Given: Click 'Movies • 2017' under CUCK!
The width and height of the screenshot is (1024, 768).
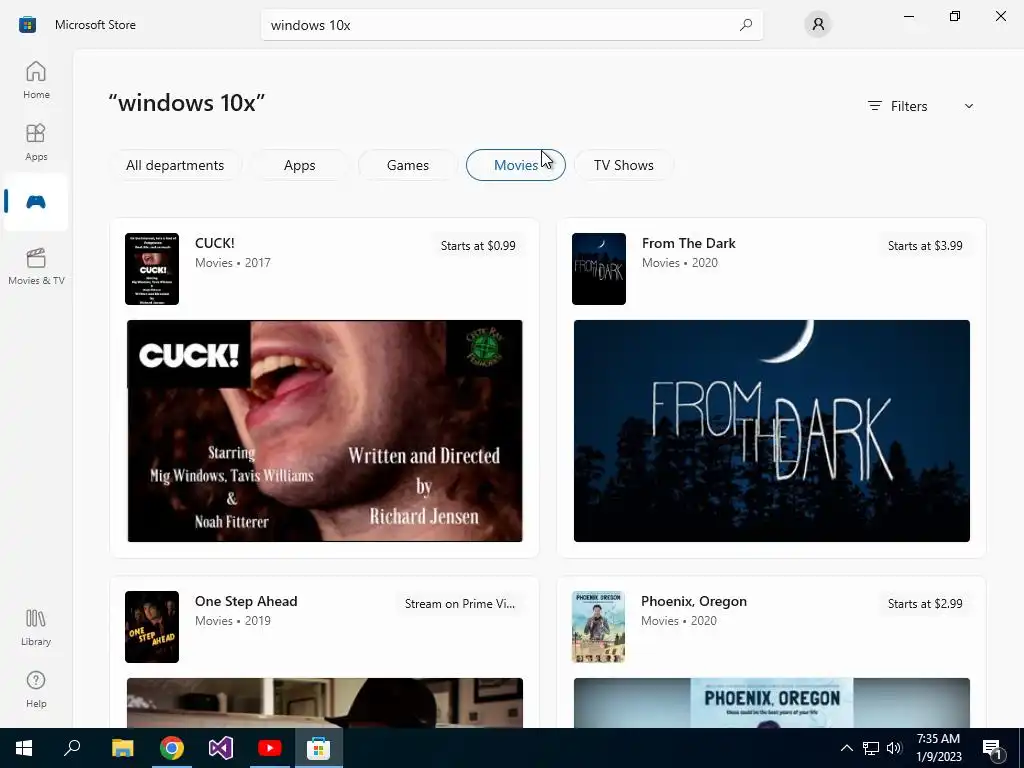Looking at the screenshot, I should coord(232,263).
